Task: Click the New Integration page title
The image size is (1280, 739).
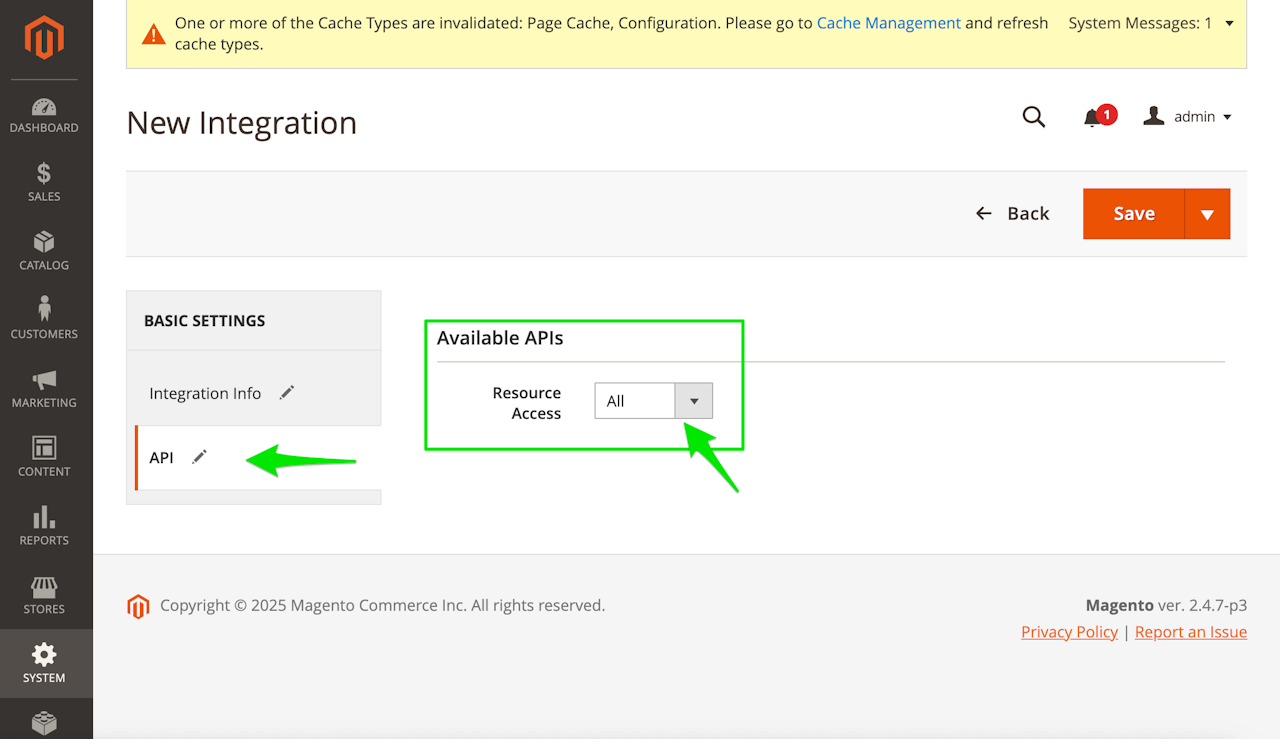Action: pyautogui.click(x=242, y=123)
